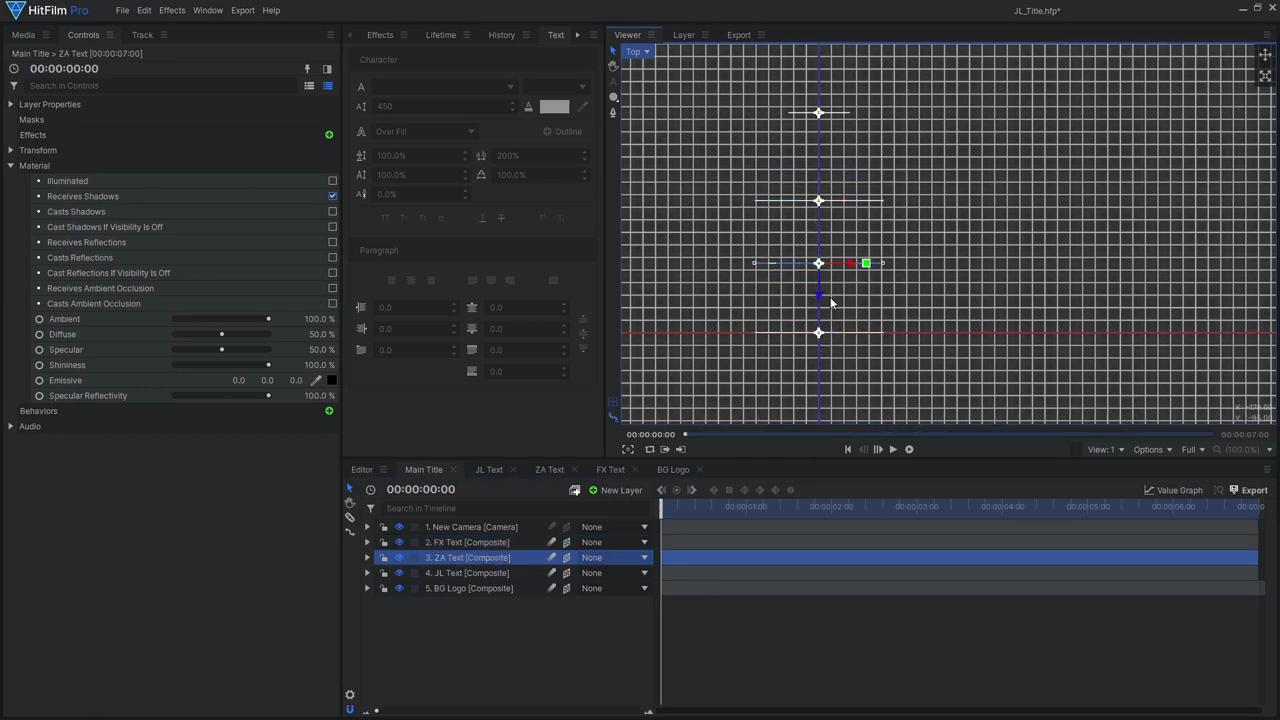
Task: Click the Emissive black color swatch
Action: 332,380
